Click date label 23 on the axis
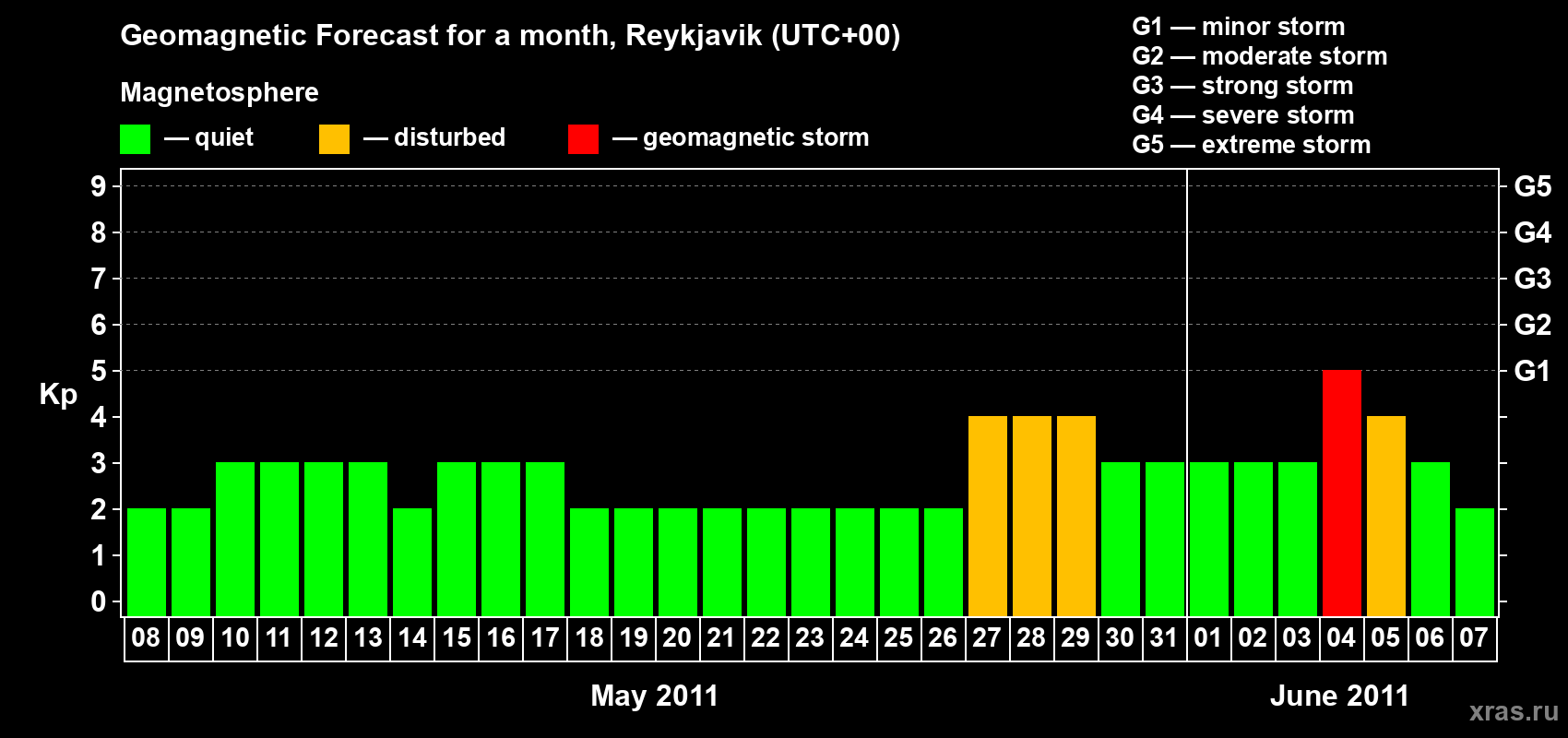The height and width of the screenshot is (738, 1568). click(x=810, y=637)
